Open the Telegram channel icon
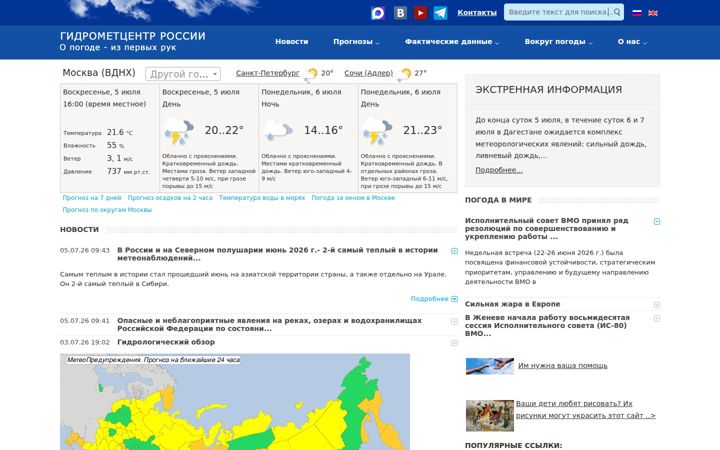This screenshot has height=450, width=720. pos(440,13)
